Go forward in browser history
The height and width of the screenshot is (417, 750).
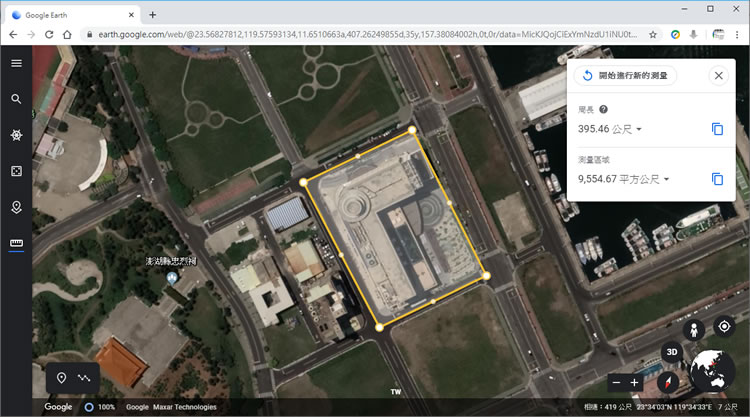(x=31, y=34)
